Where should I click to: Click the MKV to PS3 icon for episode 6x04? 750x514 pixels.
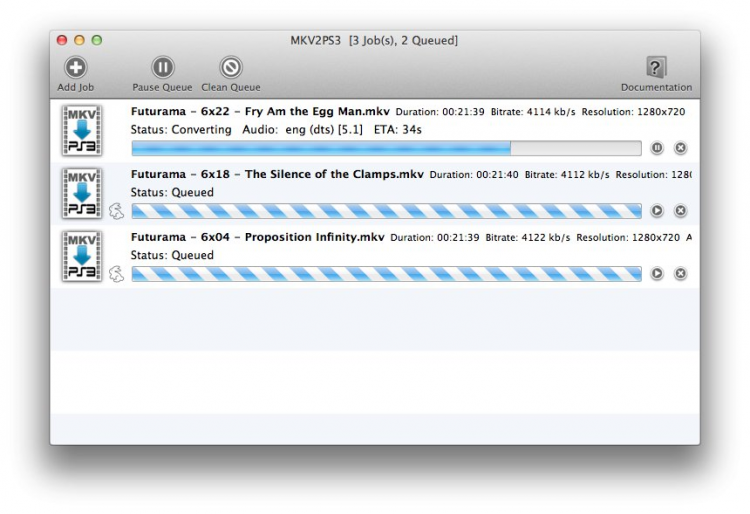click(82, 256)
